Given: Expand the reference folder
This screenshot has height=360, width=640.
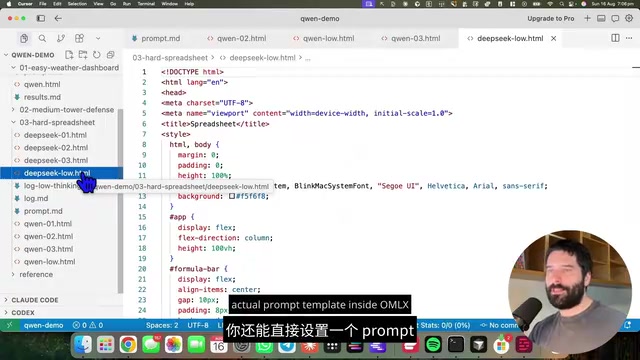Looking at the screenshot, I should [x=36, y=274].
